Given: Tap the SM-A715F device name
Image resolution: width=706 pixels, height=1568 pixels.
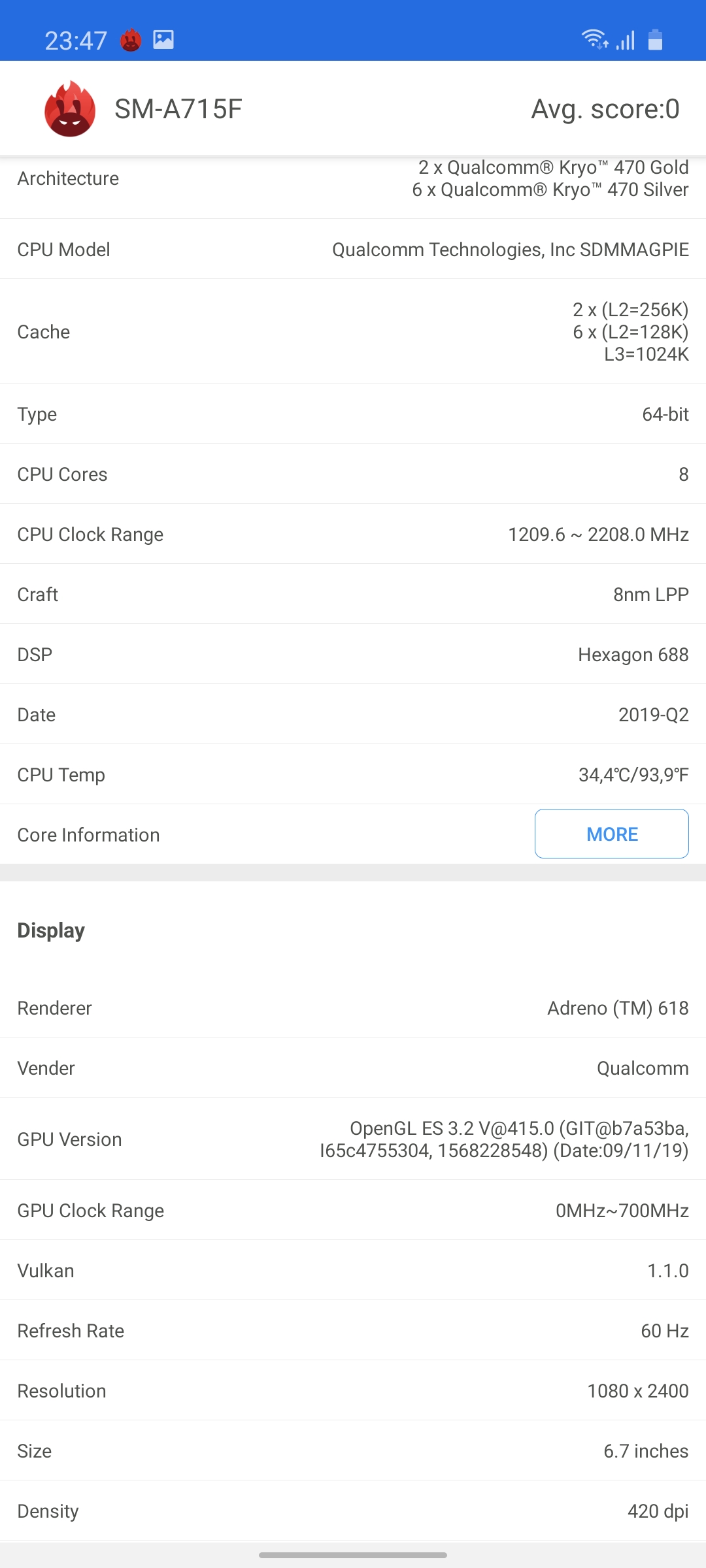Looking at the screenshot, I should click(x=178, y=109).
